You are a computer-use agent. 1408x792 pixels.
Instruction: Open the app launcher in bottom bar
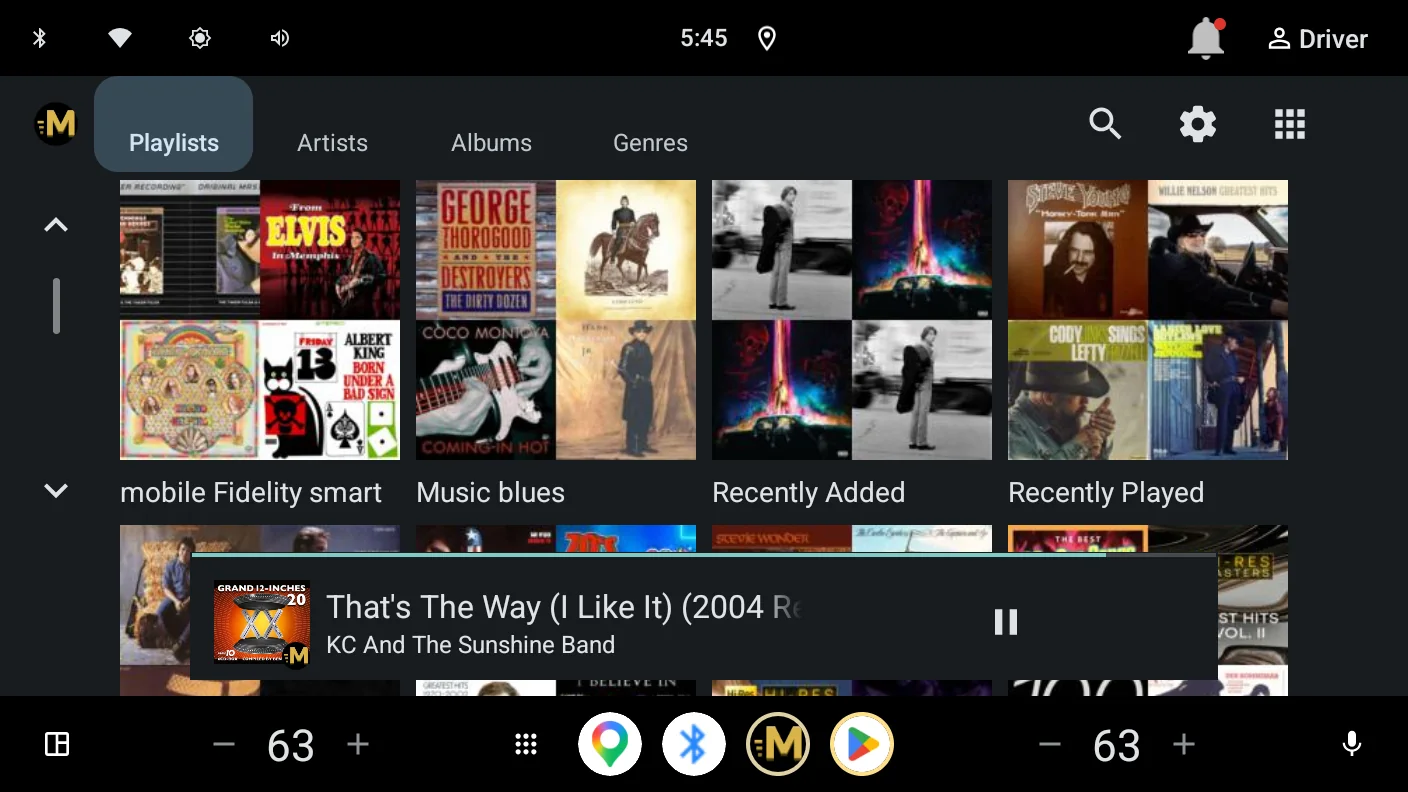point(526,744)
